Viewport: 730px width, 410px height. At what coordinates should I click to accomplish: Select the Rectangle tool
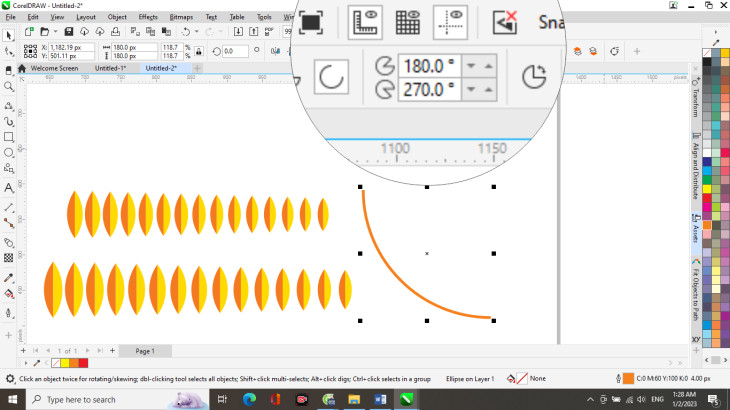point(8,137)
